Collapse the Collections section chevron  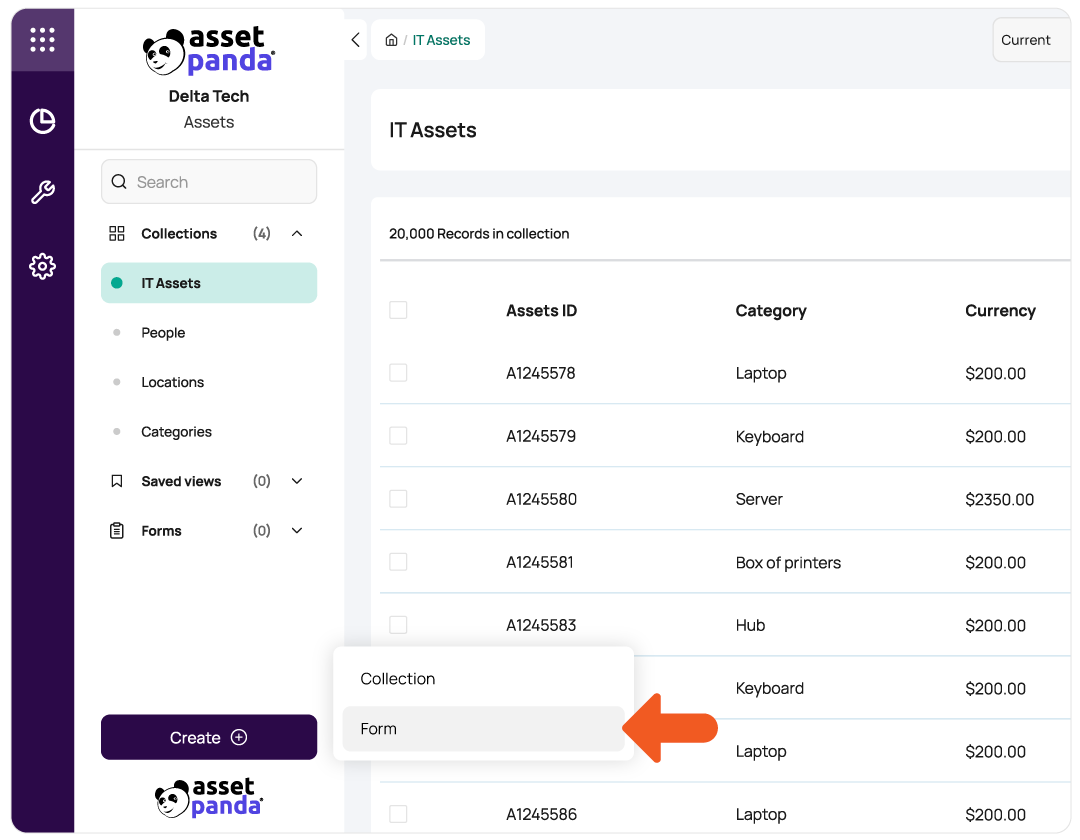297,233
